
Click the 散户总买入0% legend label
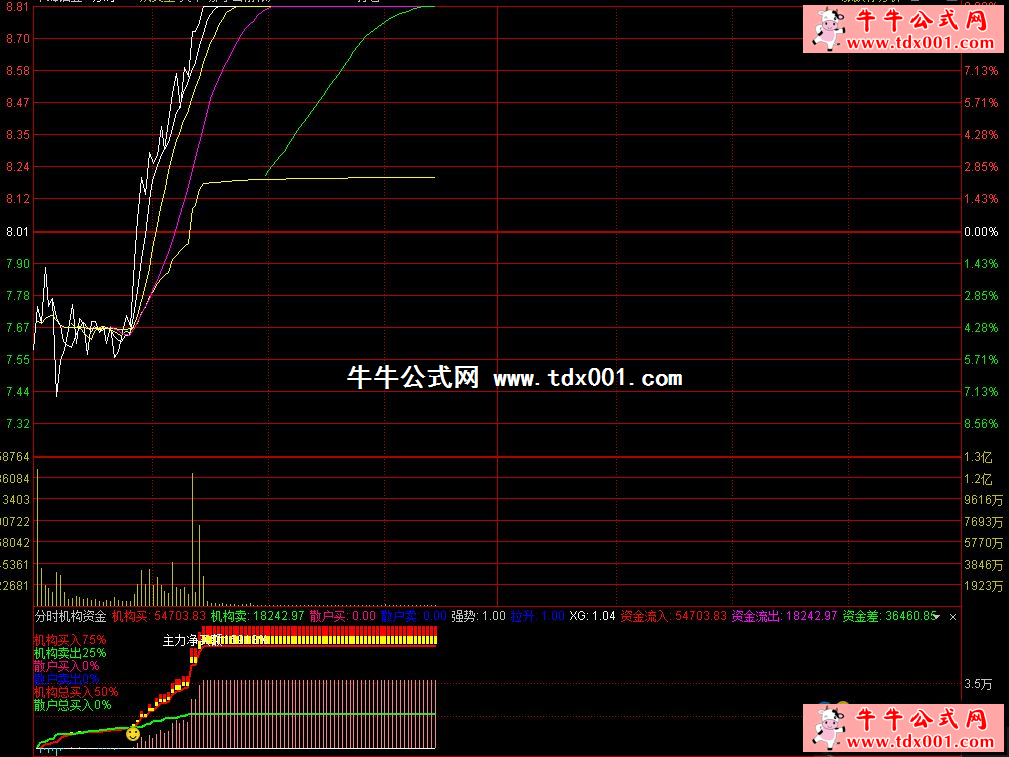click(x=73, y=705)
